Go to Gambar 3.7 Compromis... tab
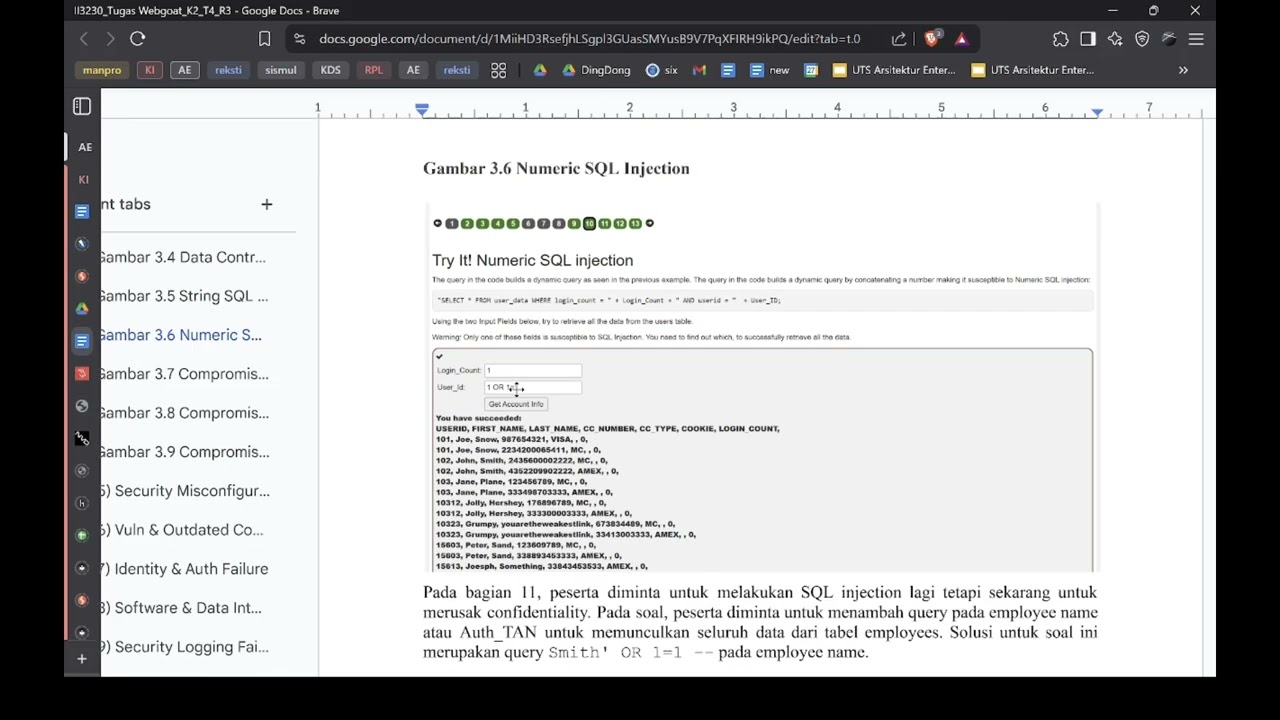This screenshot has height=720, width=1280. (x=183, y=374)
